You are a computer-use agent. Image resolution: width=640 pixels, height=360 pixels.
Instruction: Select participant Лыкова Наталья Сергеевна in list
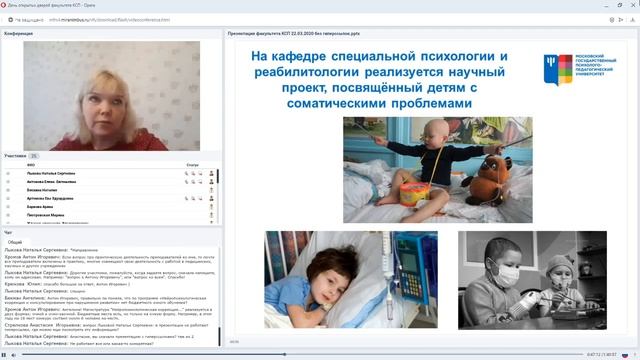coord(51,173)
